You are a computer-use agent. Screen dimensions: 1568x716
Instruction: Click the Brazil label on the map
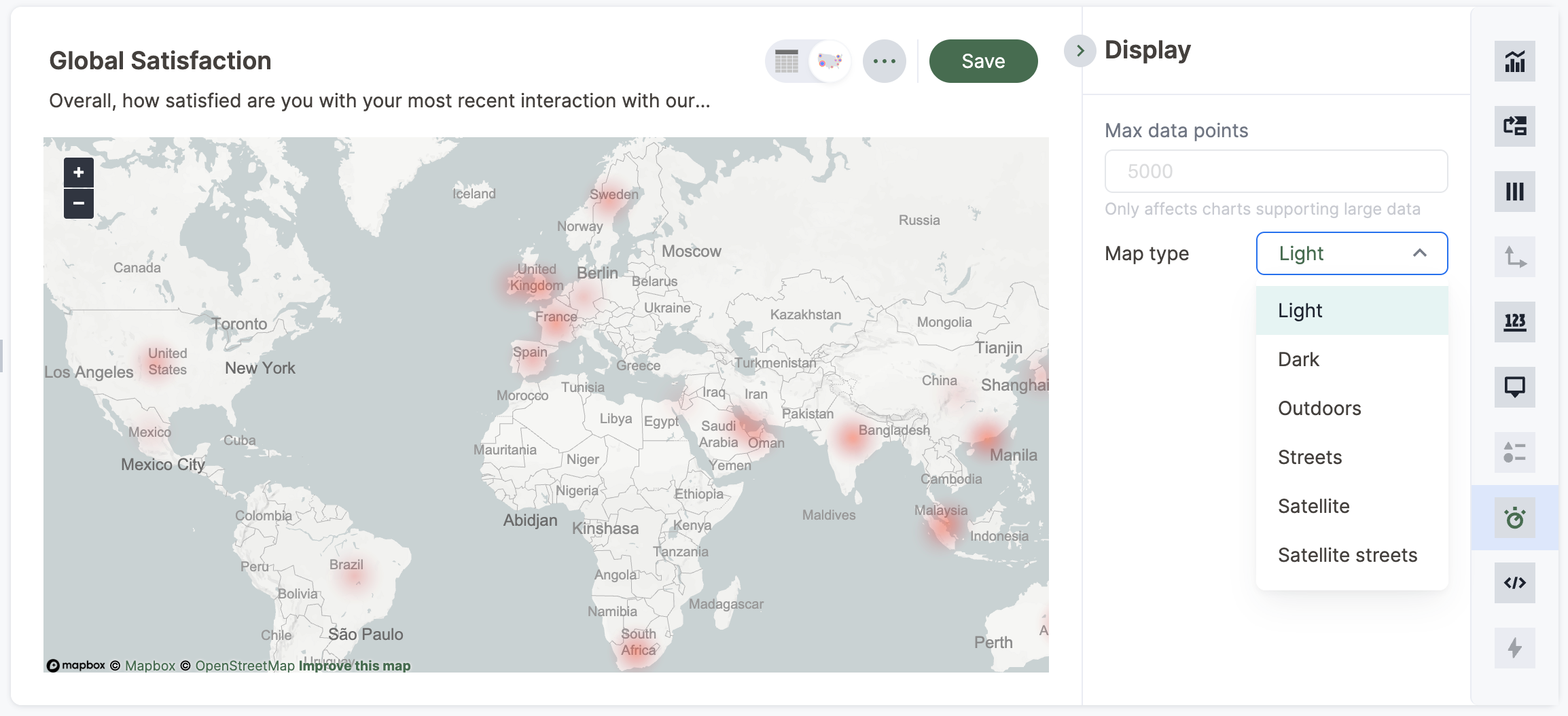tap(346, 565)
